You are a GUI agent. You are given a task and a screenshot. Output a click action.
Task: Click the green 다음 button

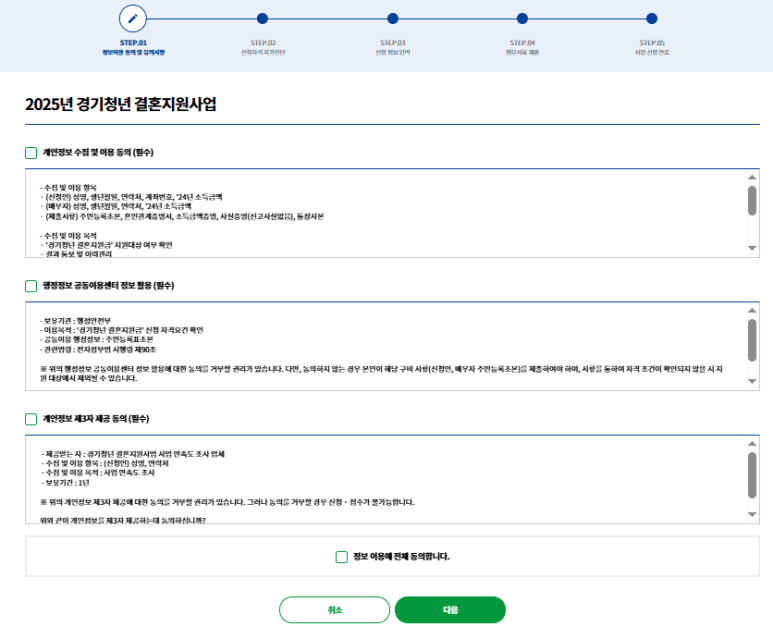(450, 610)
